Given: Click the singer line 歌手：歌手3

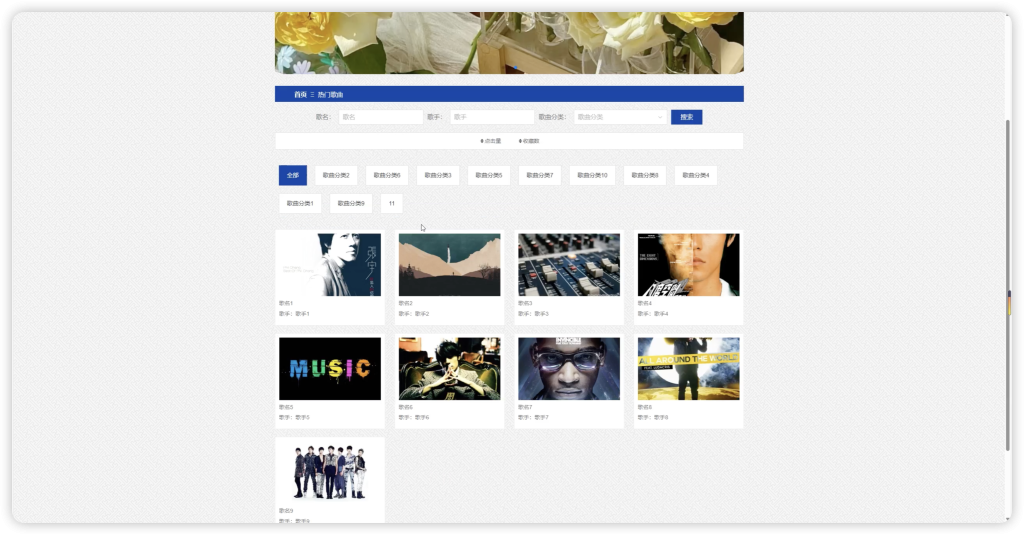Looking at the screenshot, I should (x=534, y=314).
